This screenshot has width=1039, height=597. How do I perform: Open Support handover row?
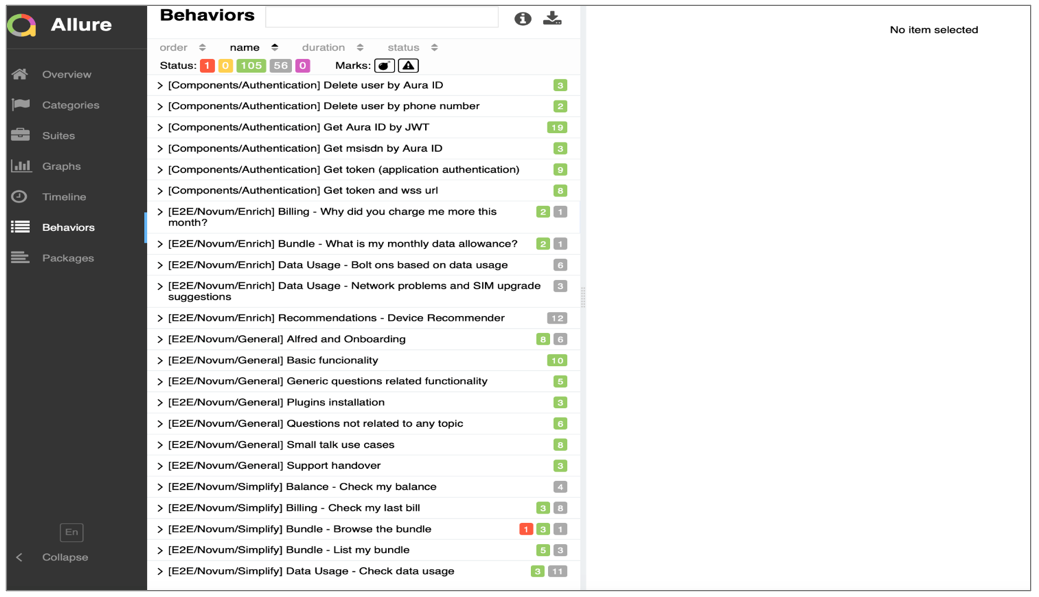pos(363,466)
